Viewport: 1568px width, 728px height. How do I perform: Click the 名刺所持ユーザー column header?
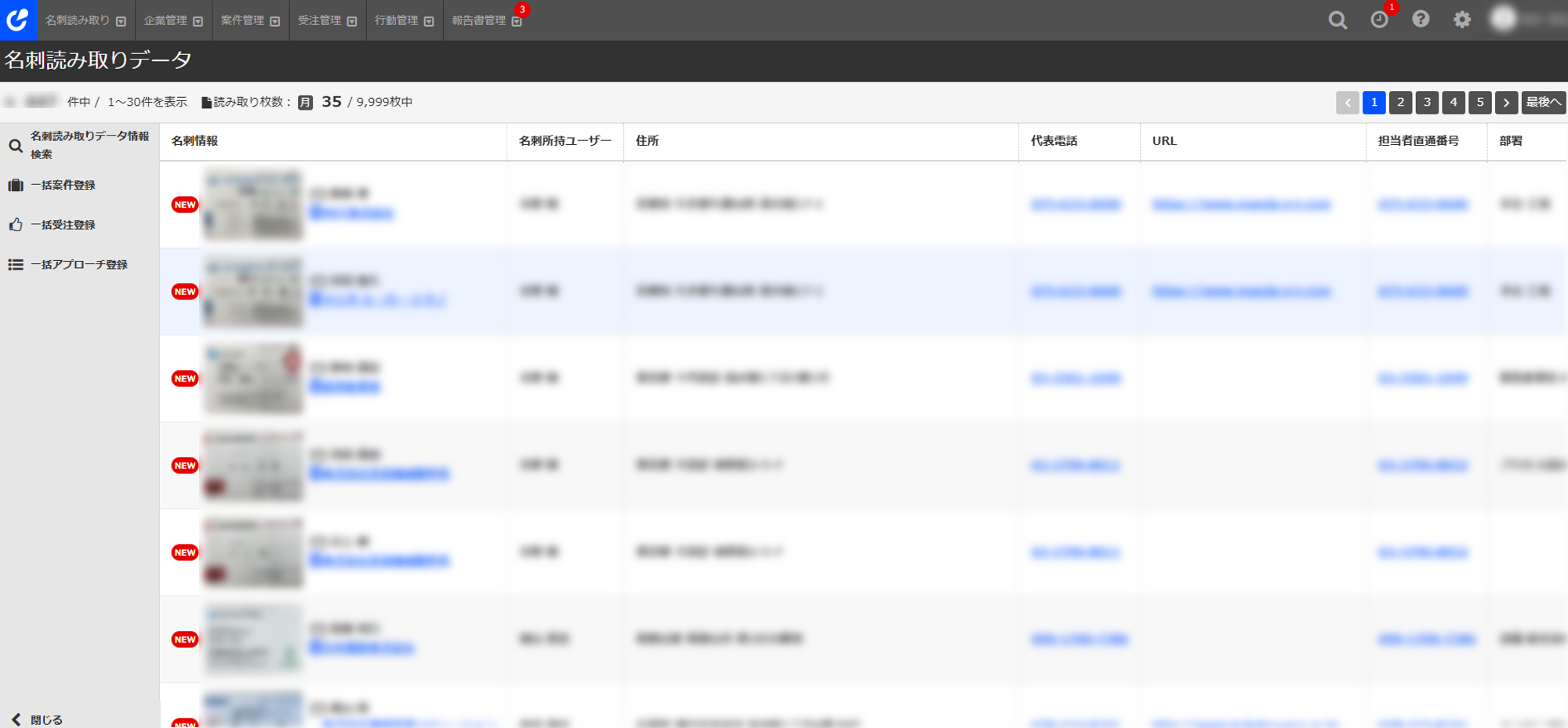tap(564, 141)
